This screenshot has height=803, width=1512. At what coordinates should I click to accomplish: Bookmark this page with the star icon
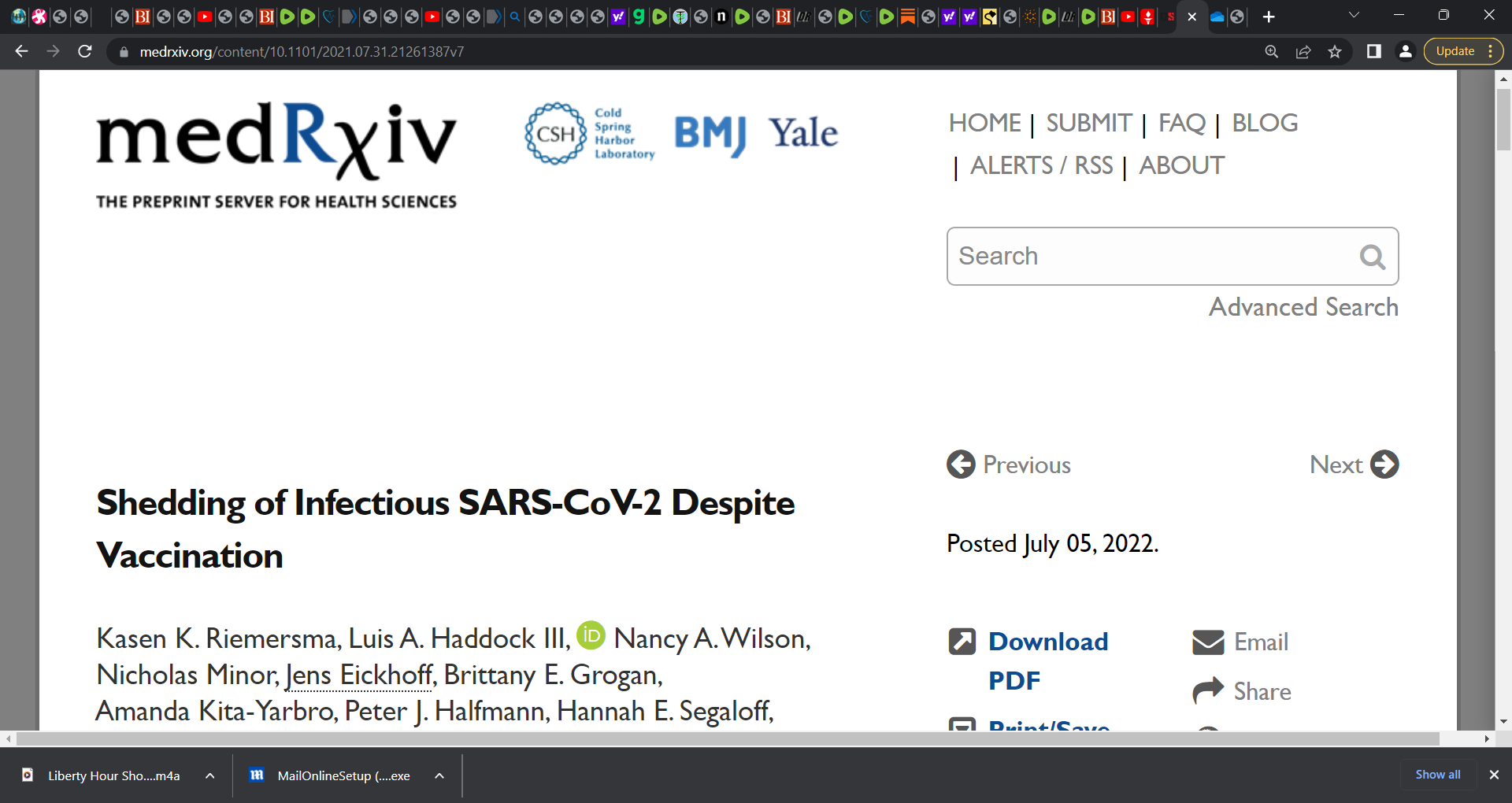tap(1335, 52)
